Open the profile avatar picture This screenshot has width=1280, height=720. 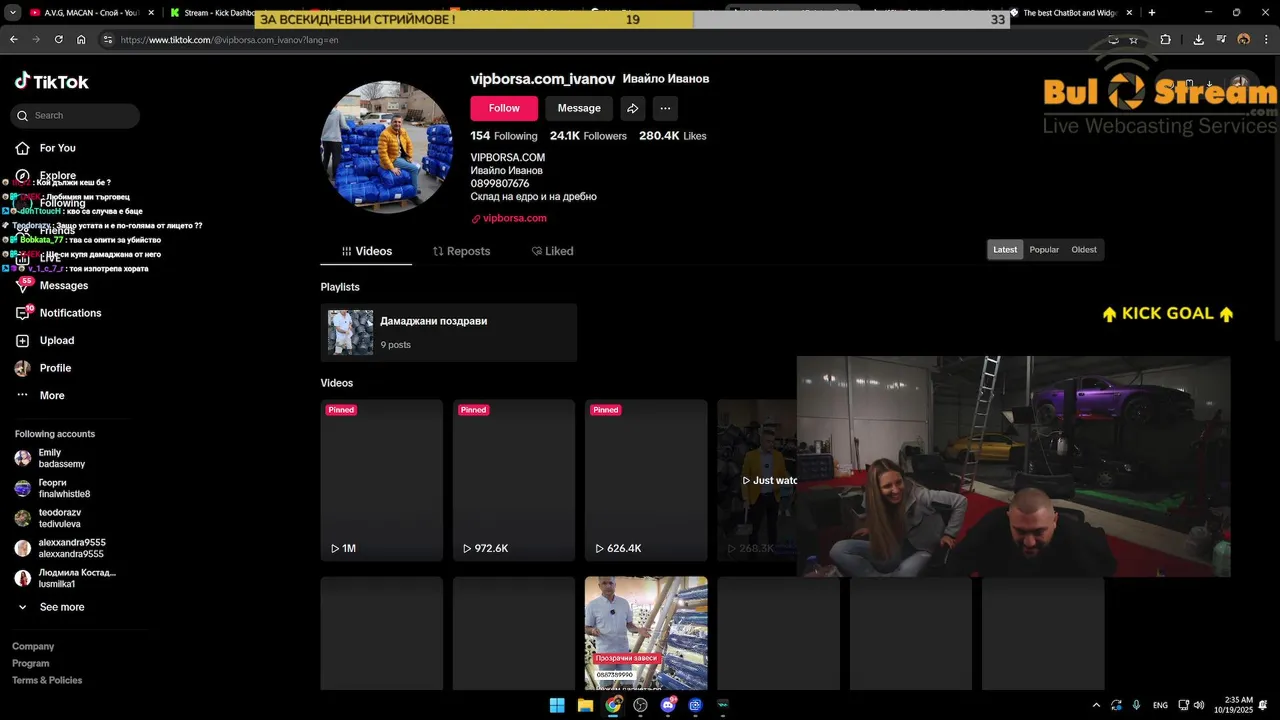[x=386, y=147]
